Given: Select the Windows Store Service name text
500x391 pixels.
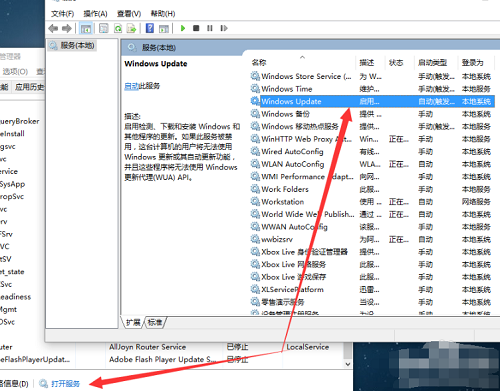Looking at the screenshot, I should (x=306, y=76).
